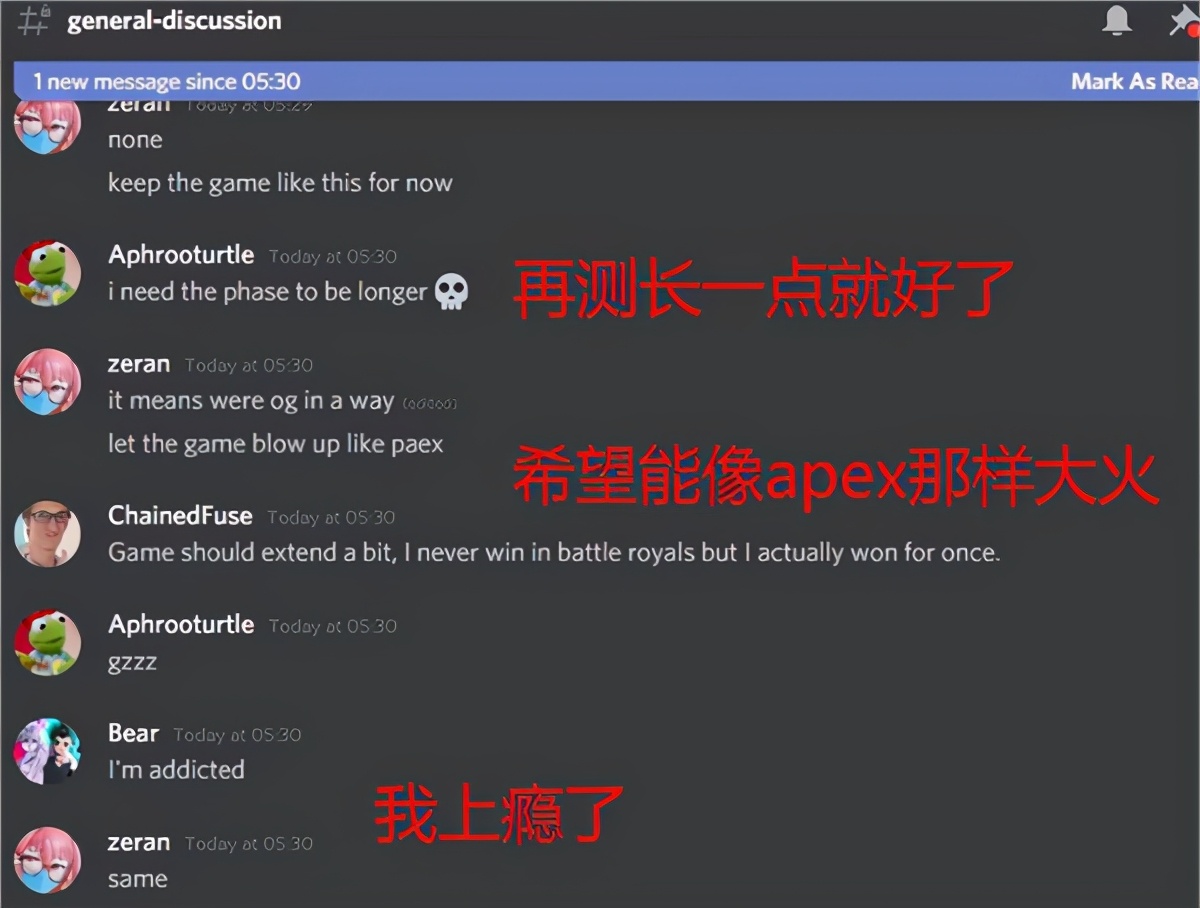Click zeran's avatar beside 'same' message

coord(47,860)
